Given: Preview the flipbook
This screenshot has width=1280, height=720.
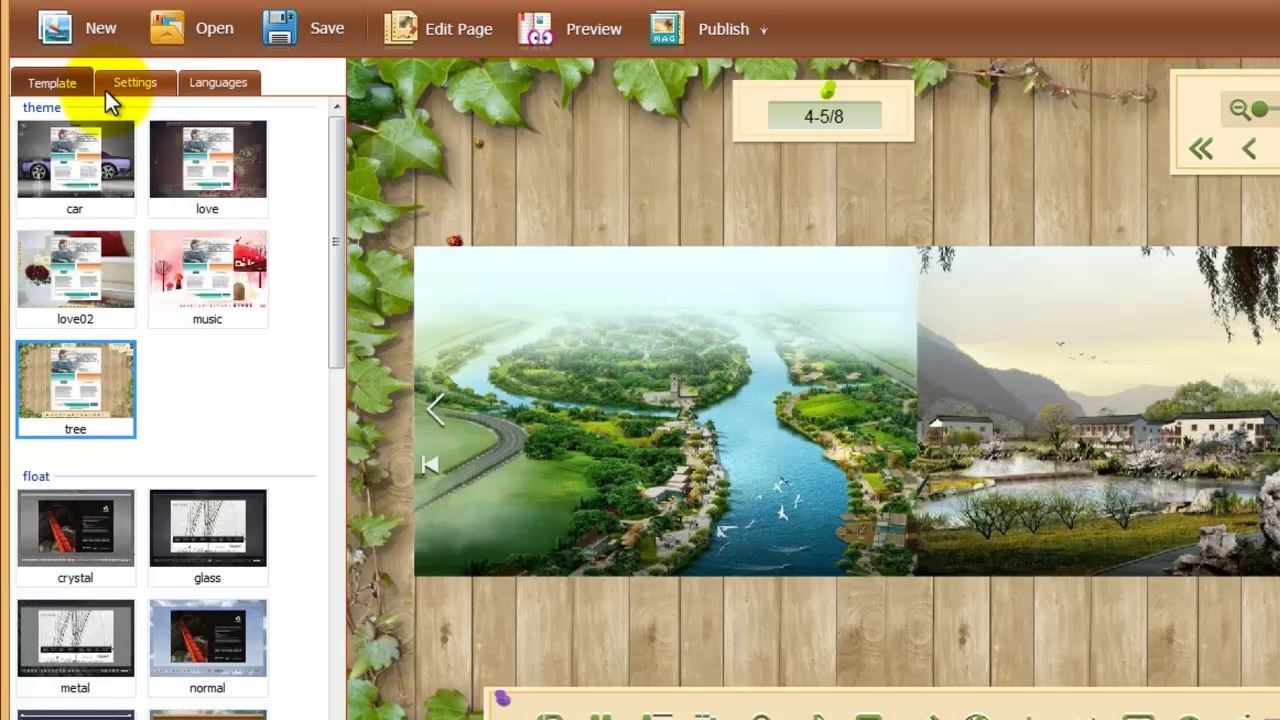Looking at the screenshot, I should point(571,28).
